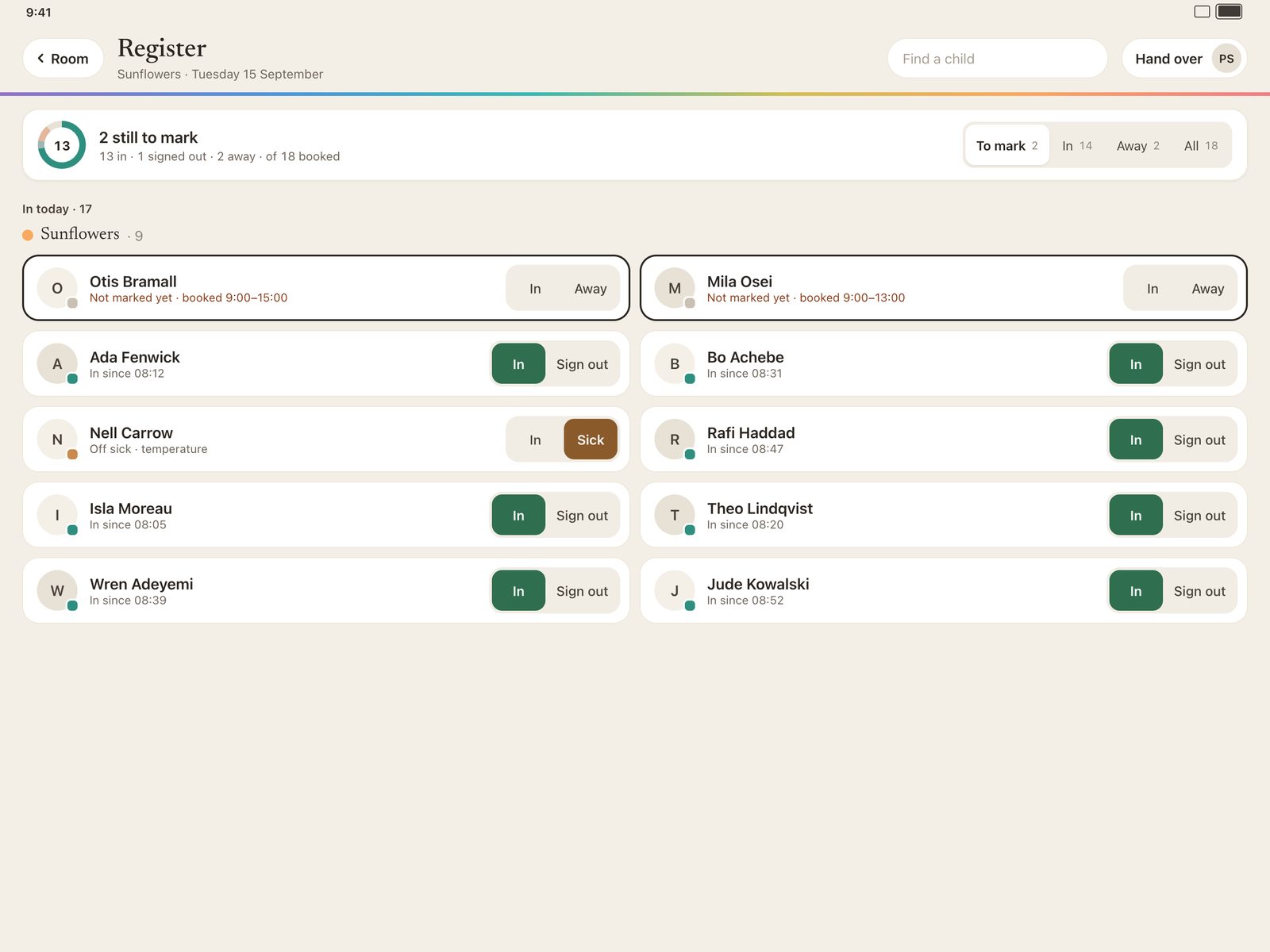Click the multitasking window icon in status bar
The width and height of the screenshot is (1270, 952).
[1202, 11]
